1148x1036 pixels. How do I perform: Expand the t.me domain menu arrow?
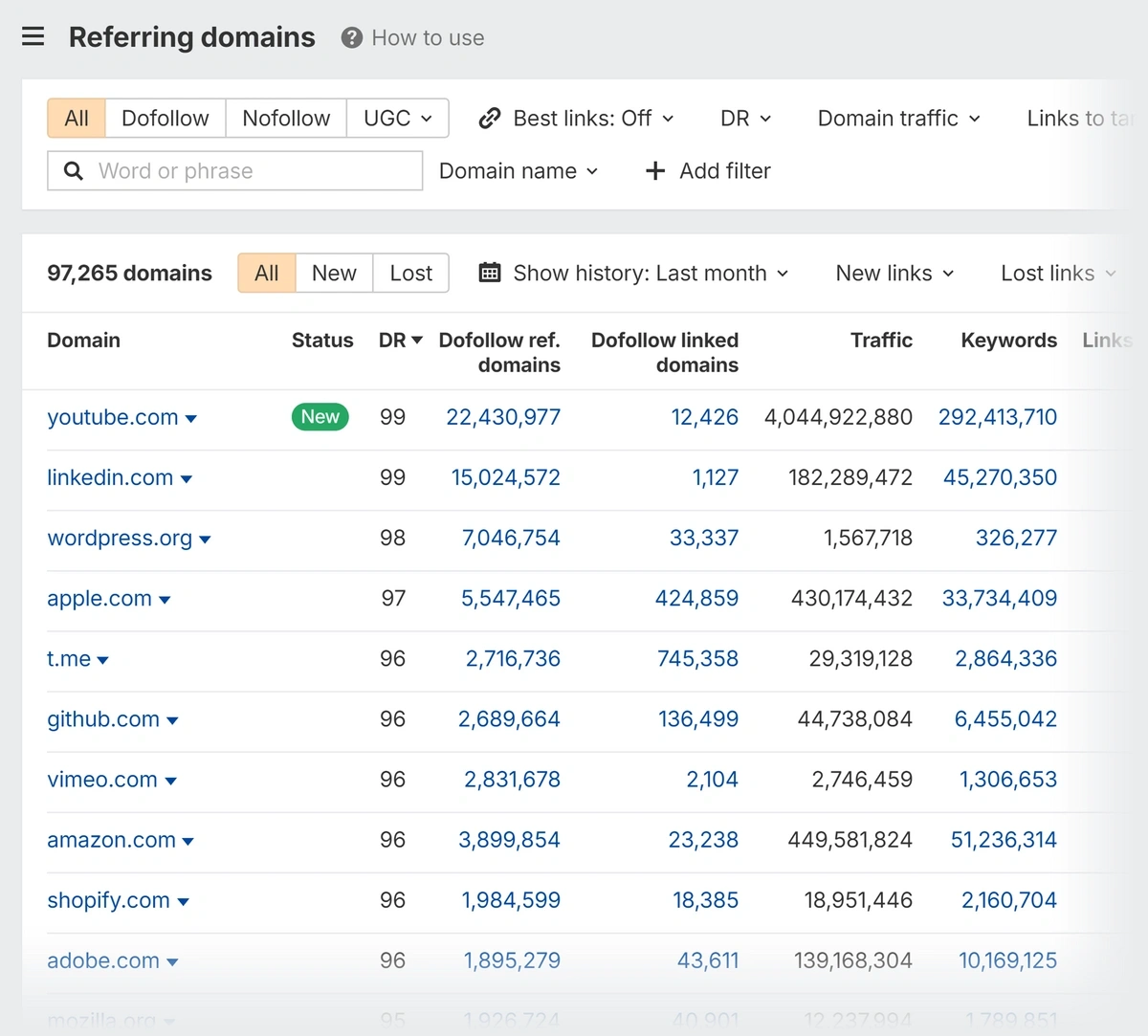click(x=103, y=660)
